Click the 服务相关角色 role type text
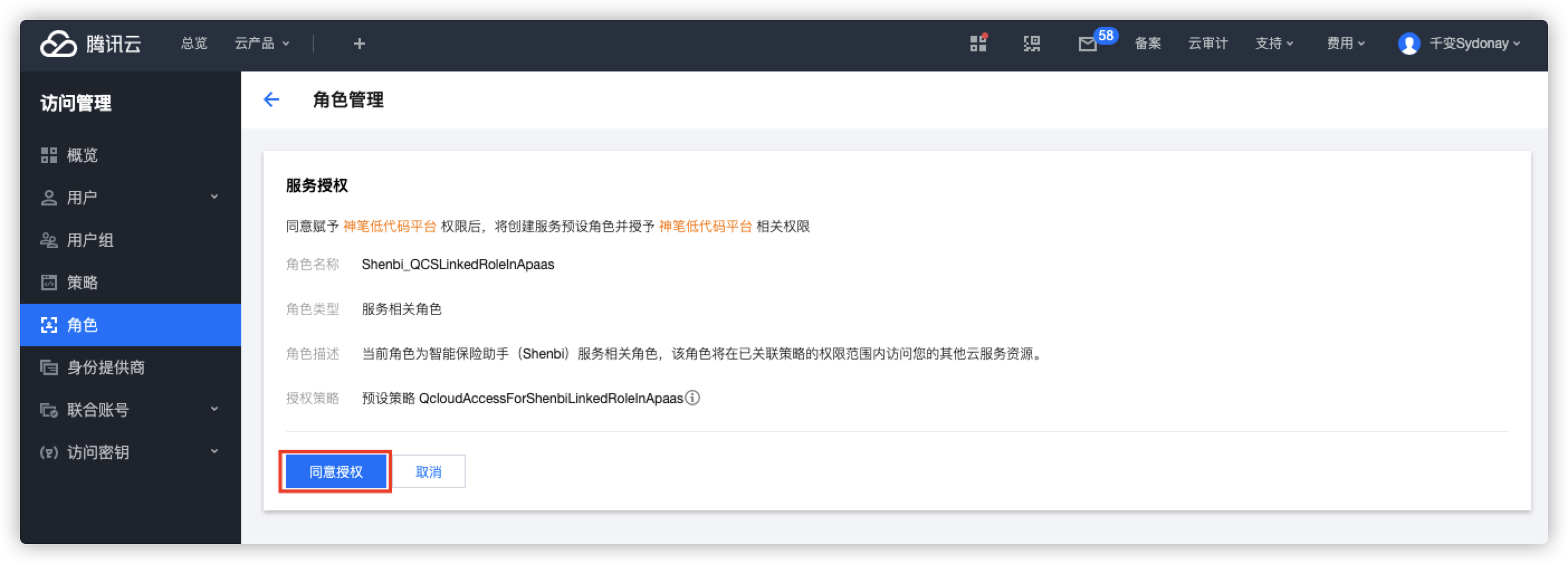 point(401,309)
